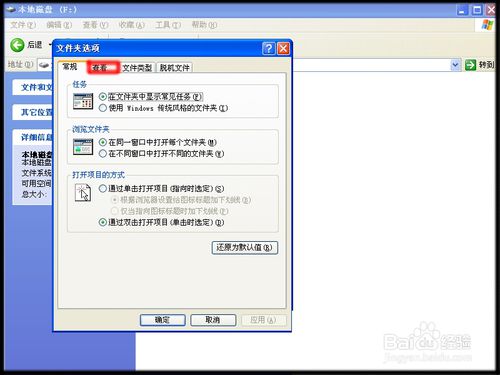Close the 文件夹选项 dialog with the X
The width and height of the screenshot is (500, 375).
(283, 49)
